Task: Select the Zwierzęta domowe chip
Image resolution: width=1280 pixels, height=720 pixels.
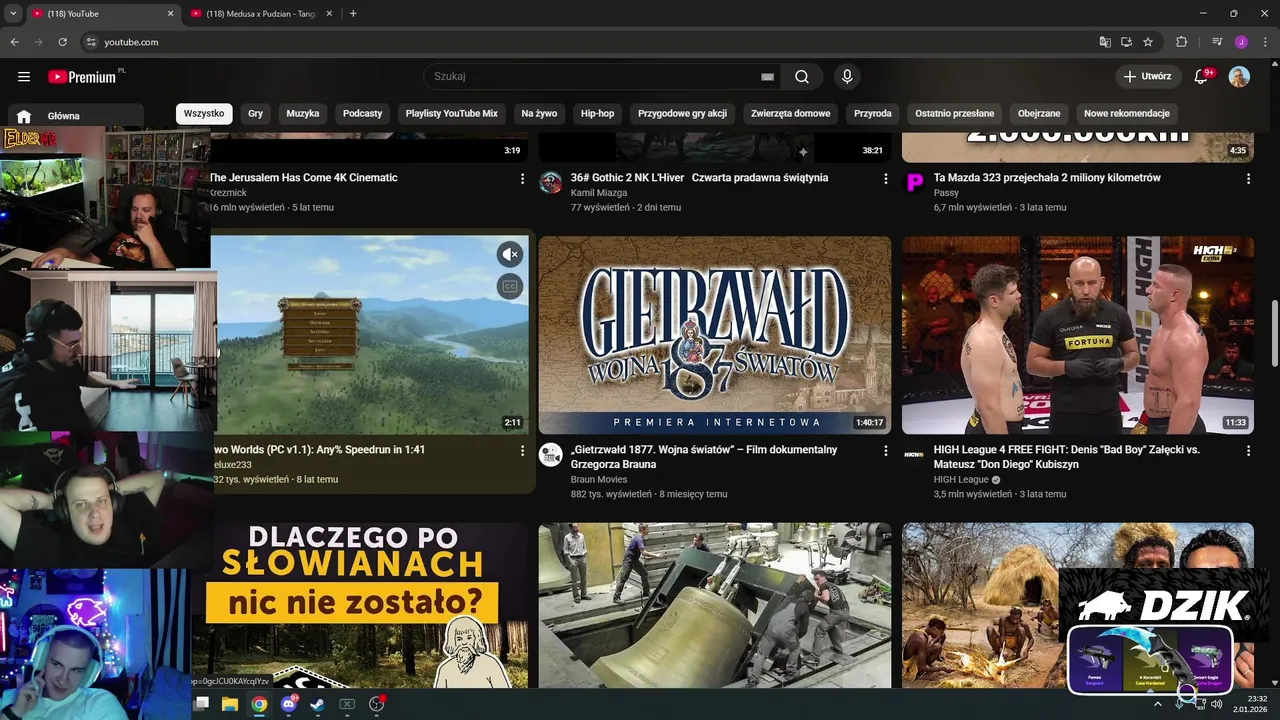Action: pos(790,114)
